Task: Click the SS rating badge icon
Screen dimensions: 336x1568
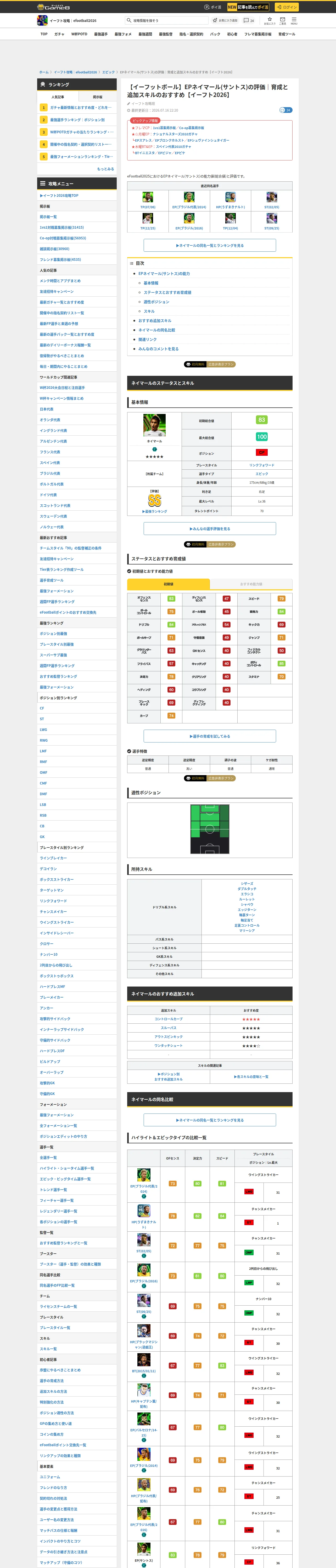Action: point(154,500)
